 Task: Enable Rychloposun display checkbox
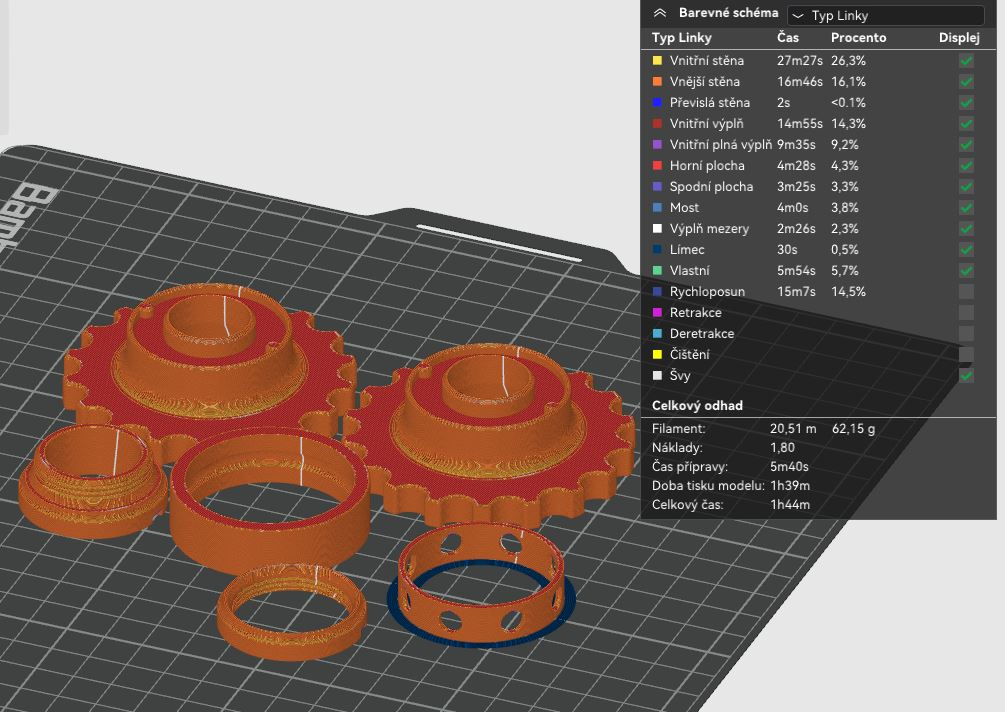point(966,292)
